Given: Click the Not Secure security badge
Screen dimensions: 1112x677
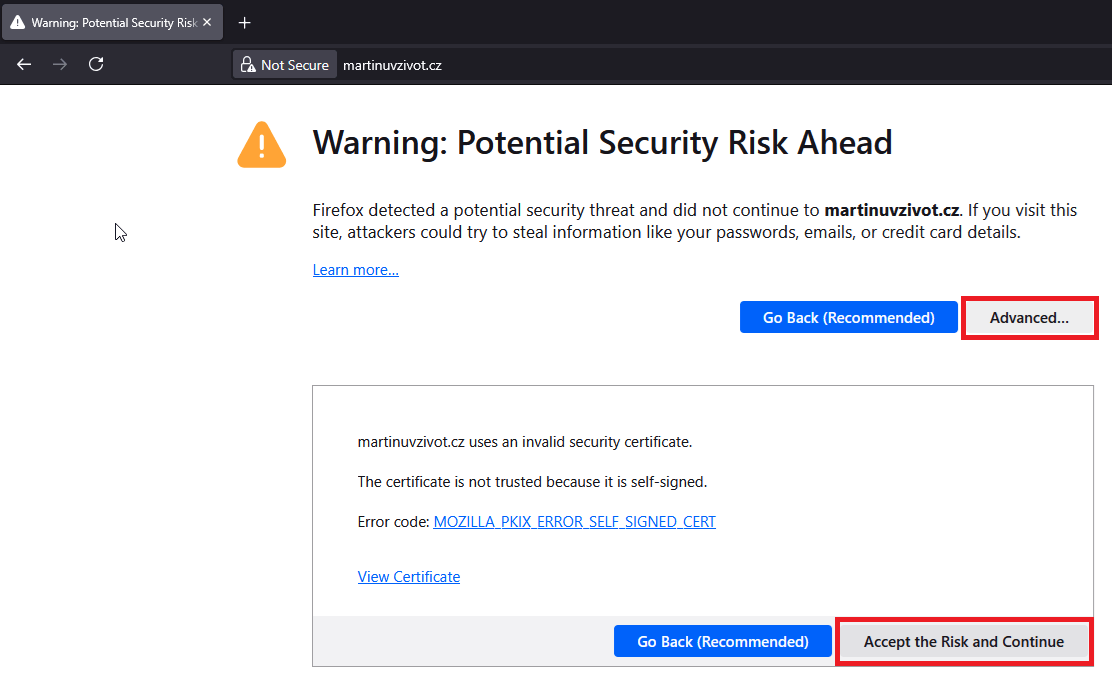Looking at the screenshot, I should pos(284,64).
